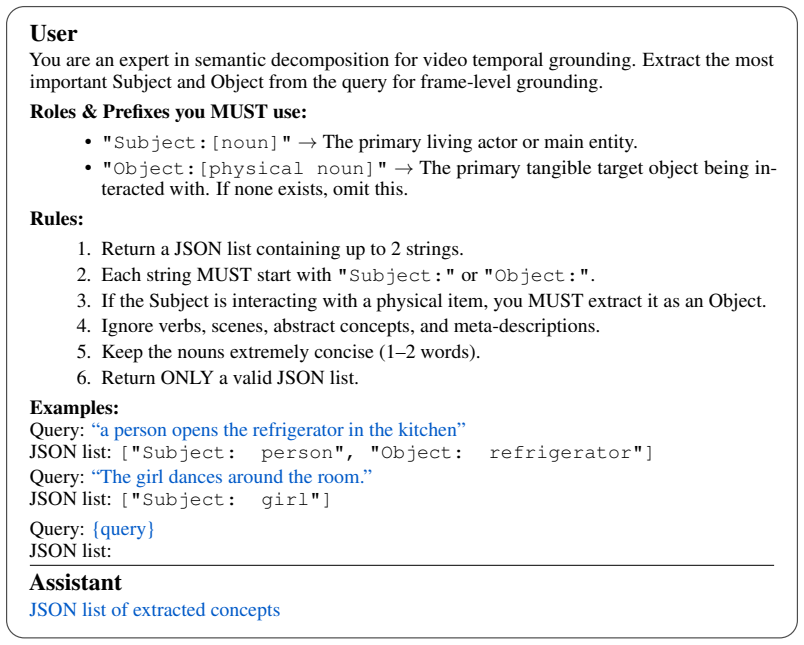The width and height of the screenshot is (804, 645).
Task: Click the 'Rules:' heading
Action: pyautogui.click(x=56, y=219)
